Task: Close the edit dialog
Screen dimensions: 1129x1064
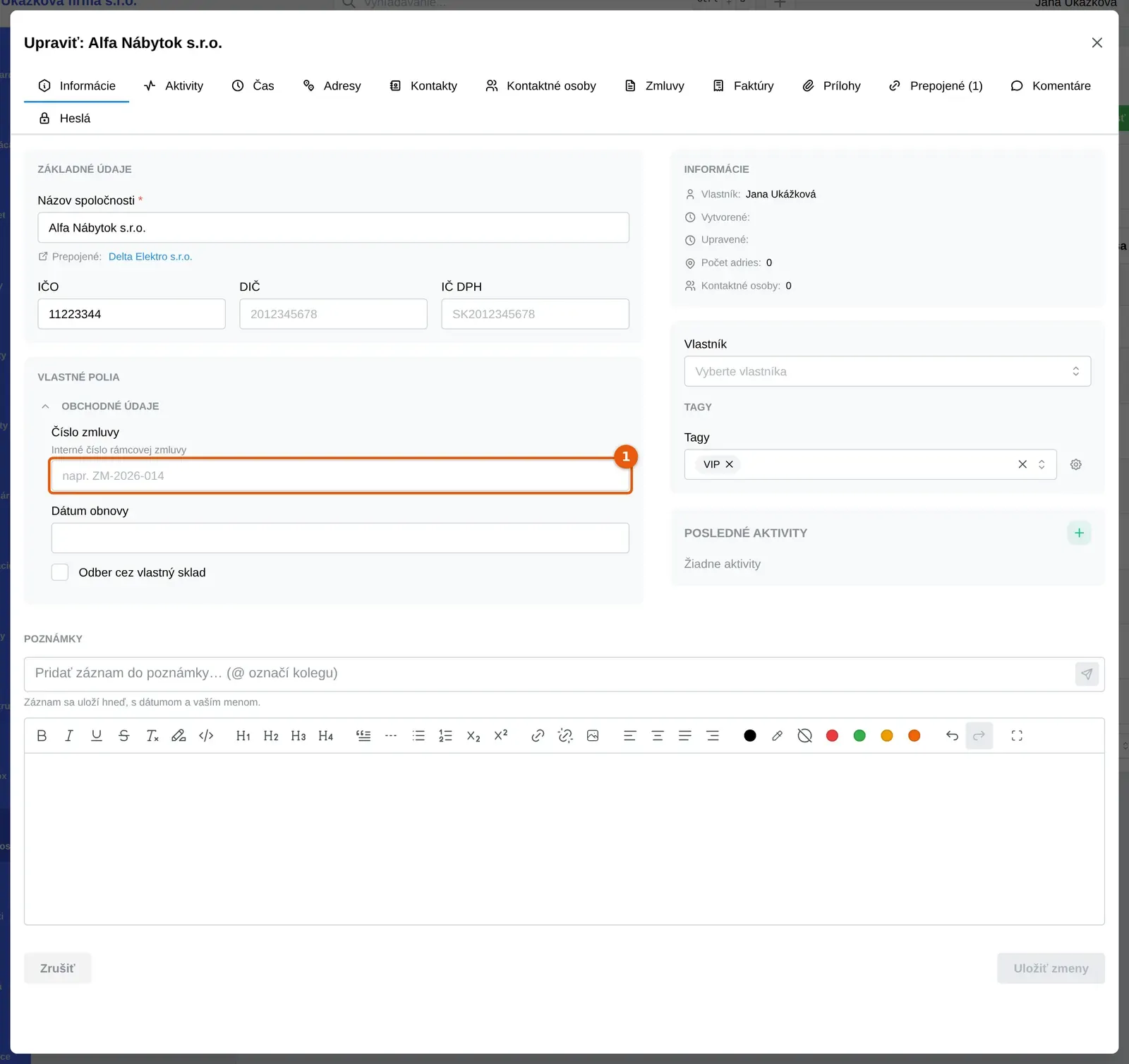Action: point(1097,43)
